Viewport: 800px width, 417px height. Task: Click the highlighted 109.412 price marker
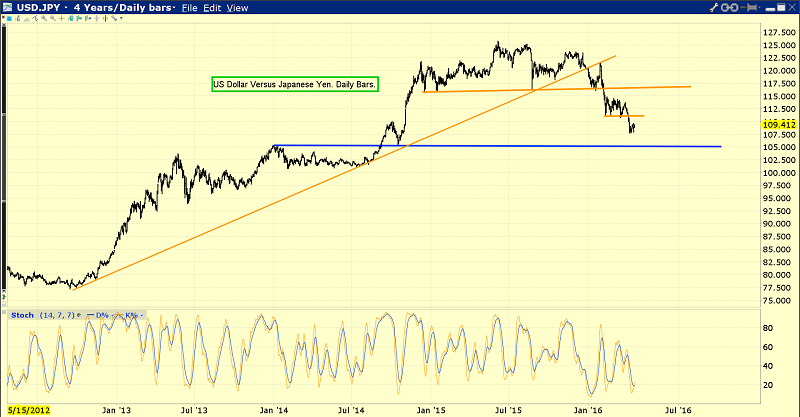[x=770, y=124]
